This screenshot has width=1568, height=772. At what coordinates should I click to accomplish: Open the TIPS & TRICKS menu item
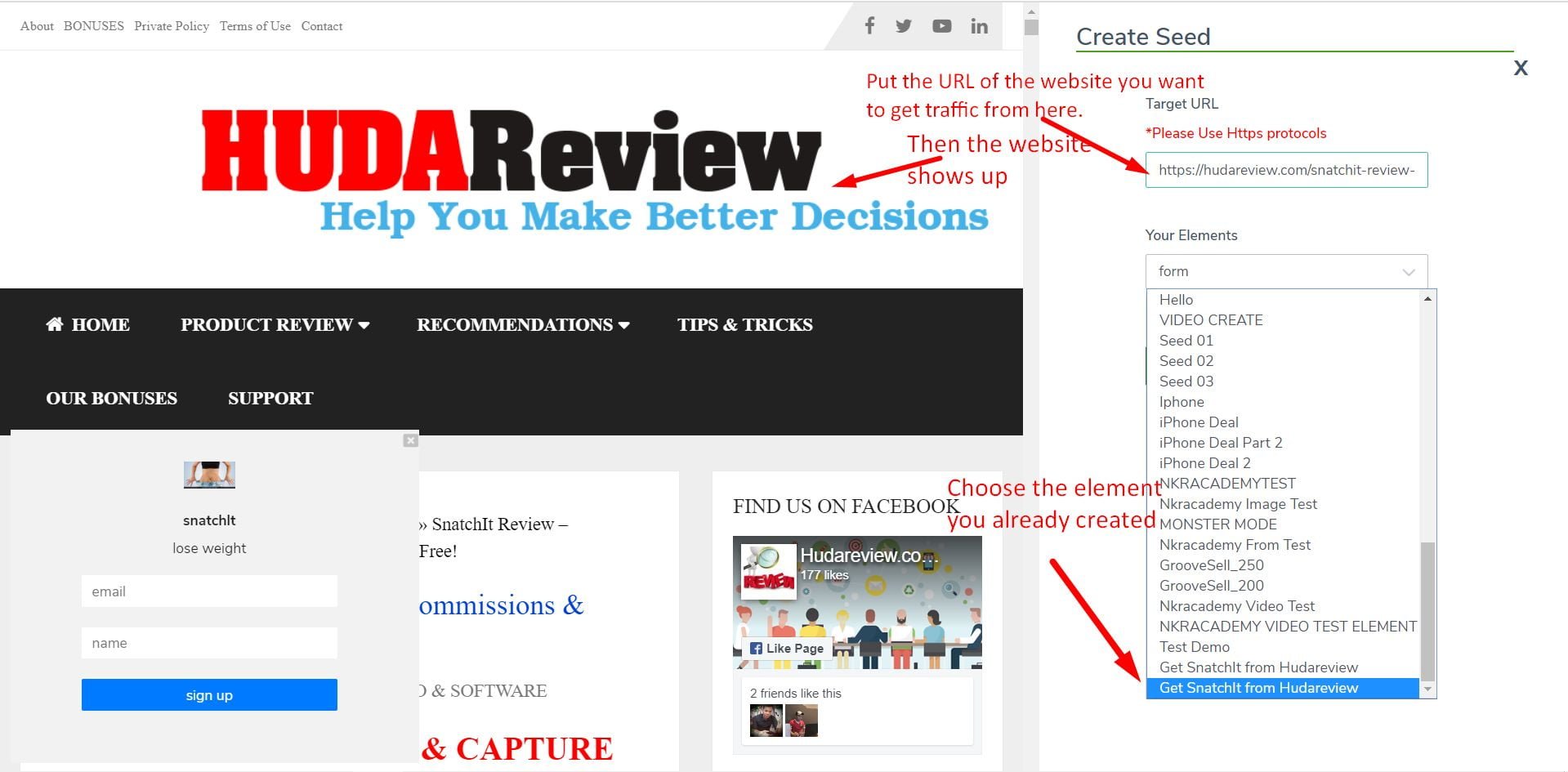click(744, 324)
